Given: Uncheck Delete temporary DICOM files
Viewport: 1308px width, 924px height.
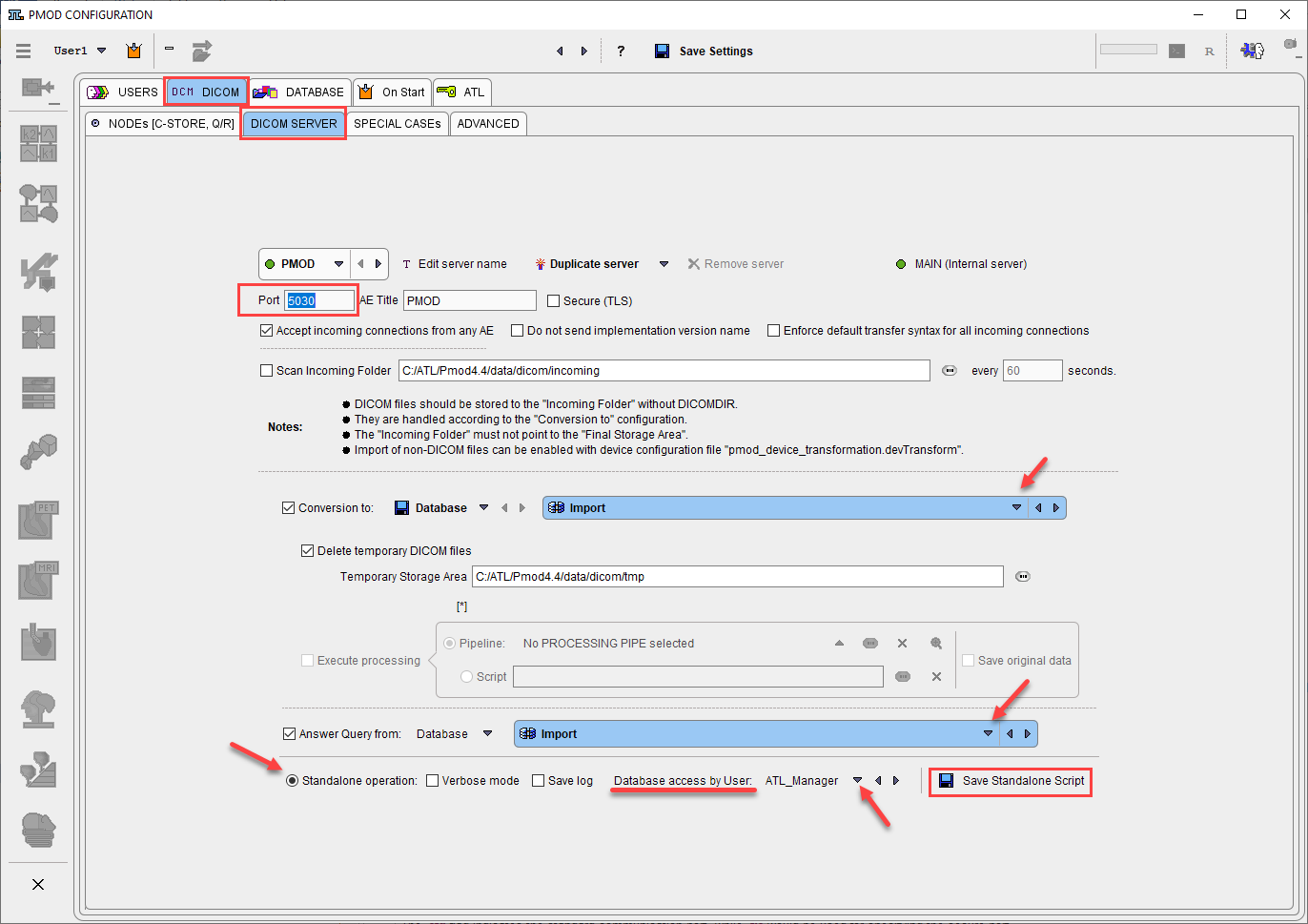Looking at the screenshot, I should click(x=308, y=551).
